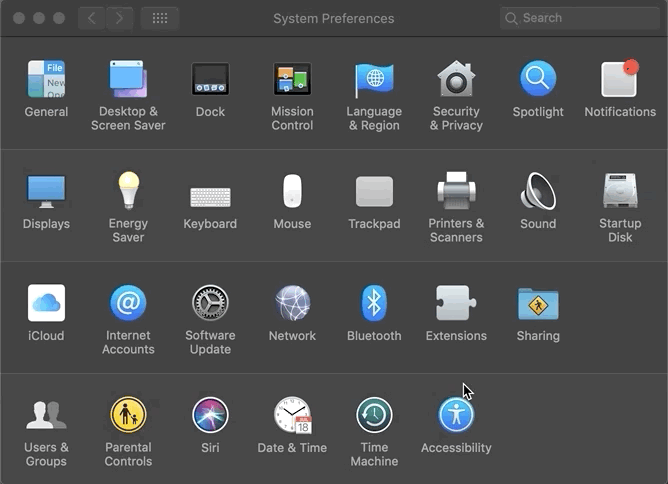Open the General preferences pane
668x484 pixels.
(46, 80)
